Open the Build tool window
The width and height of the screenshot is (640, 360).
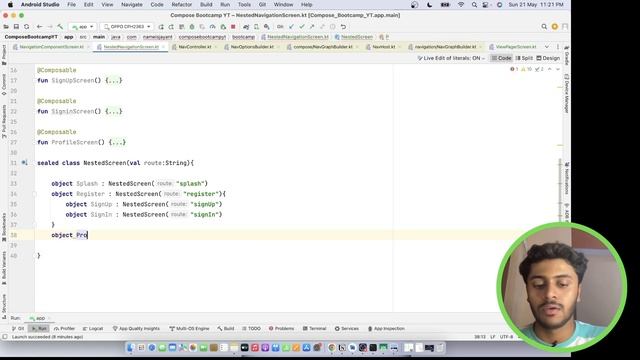click(x=226, y=329)
